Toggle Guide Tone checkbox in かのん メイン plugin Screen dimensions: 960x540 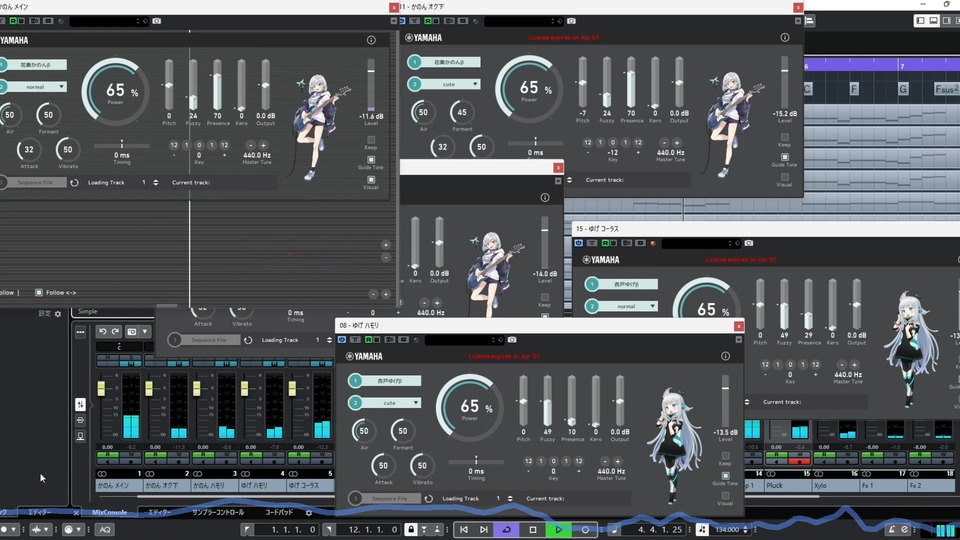coord(371,160)
